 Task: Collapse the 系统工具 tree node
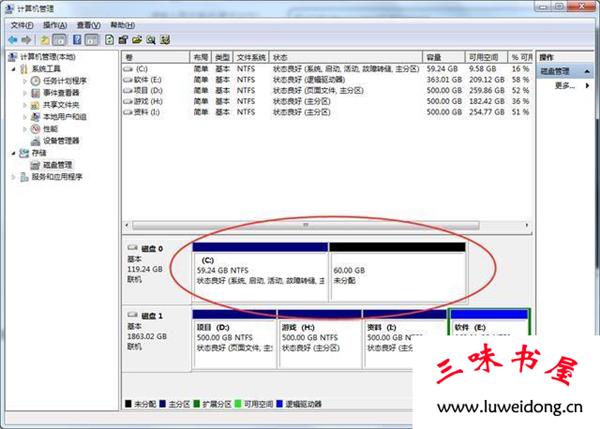(13, 69)
